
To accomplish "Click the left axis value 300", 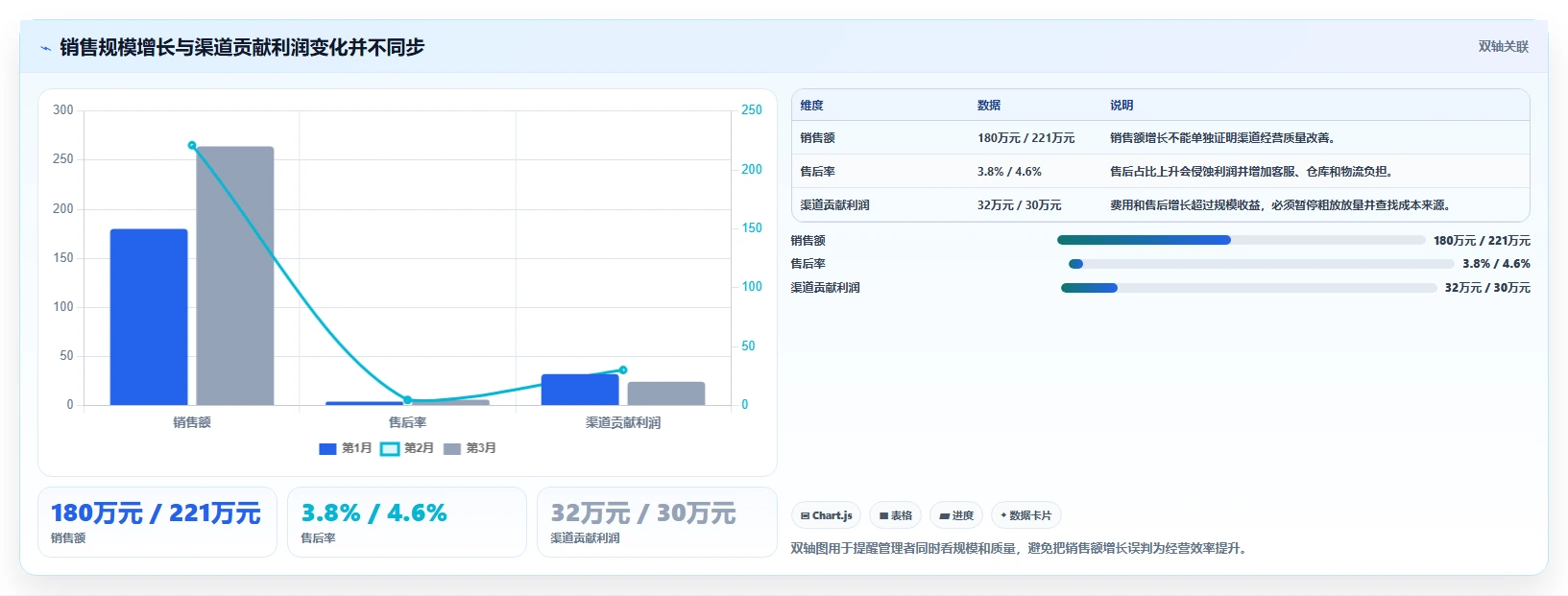I will tap(63, 110).
